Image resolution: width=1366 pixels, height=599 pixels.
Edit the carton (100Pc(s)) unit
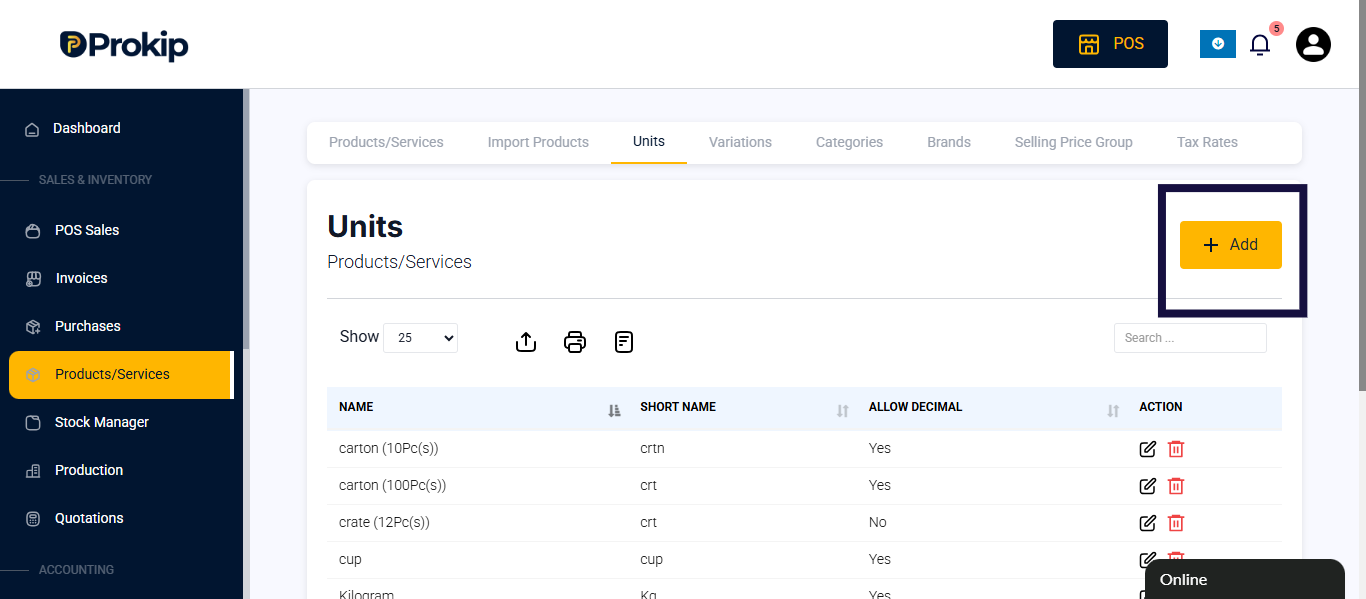pyautogui.click(x=1148, y=486)
